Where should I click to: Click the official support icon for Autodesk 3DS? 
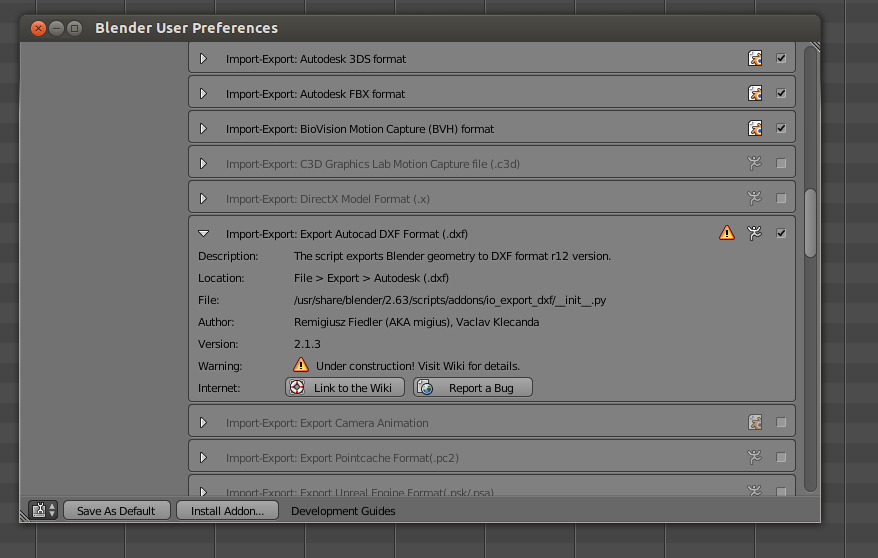click(755, 59)
